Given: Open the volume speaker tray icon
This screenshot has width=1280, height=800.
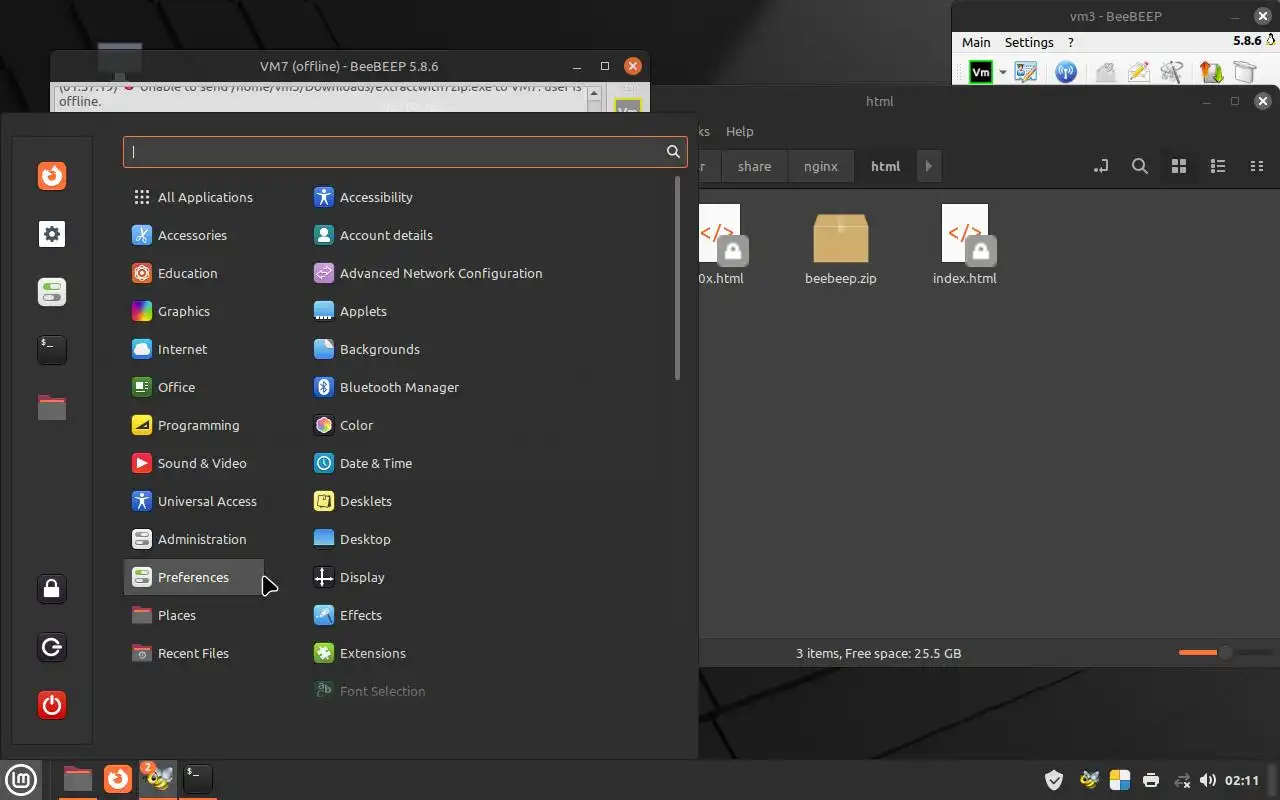Looking at the screenshot, I should [1208, 780].
